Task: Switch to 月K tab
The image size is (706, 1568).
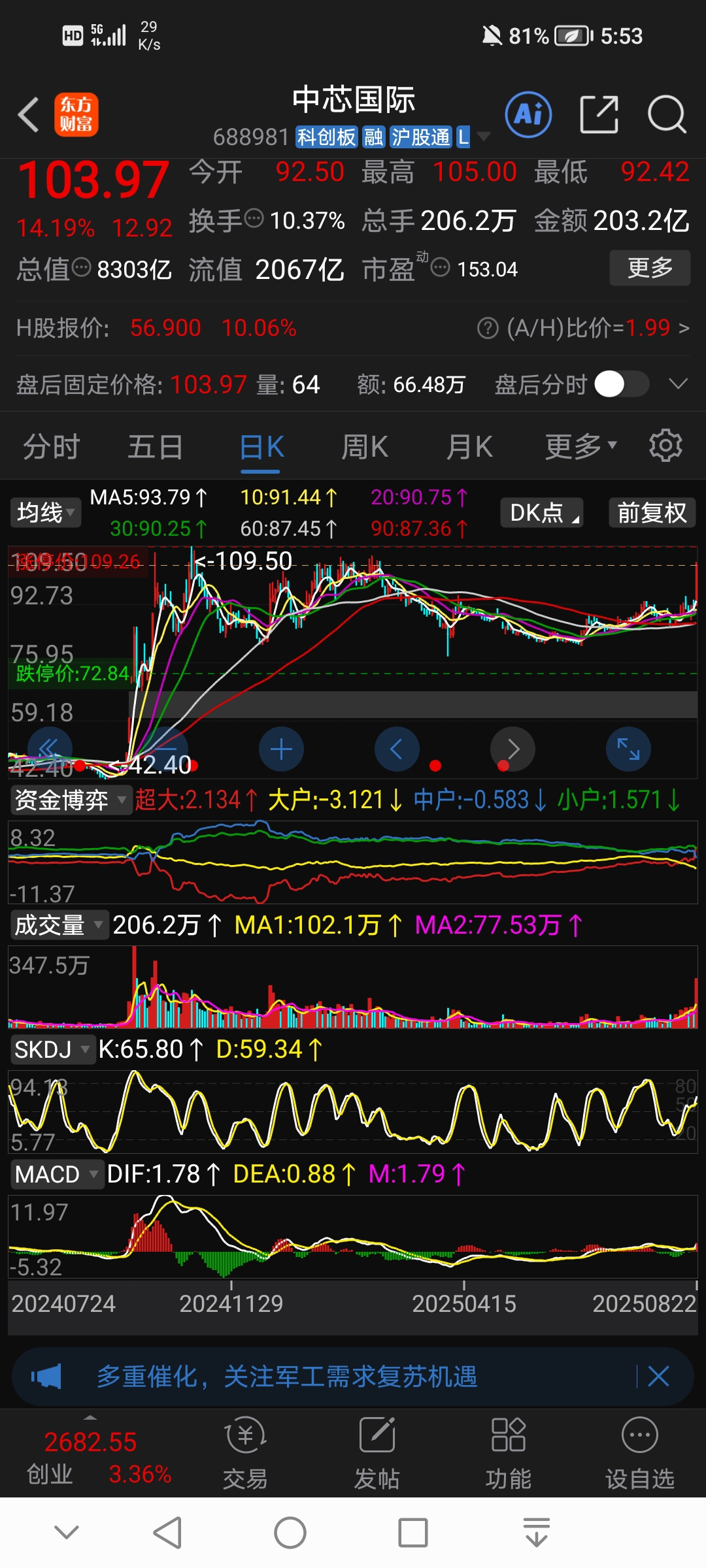Action: tap(469, 448)
